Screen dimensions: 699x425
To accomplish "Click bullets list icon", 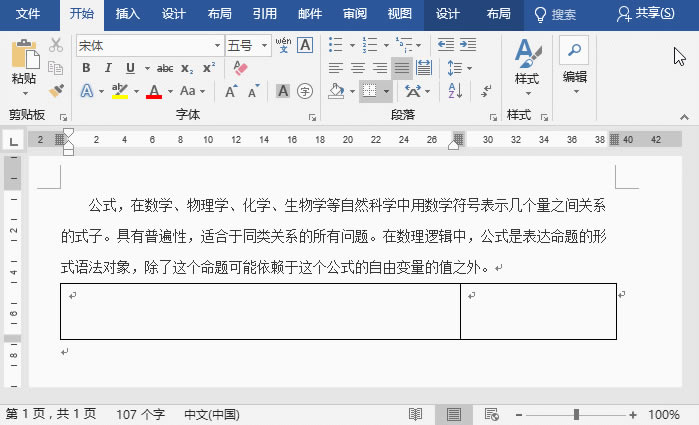I will point(336,45).
